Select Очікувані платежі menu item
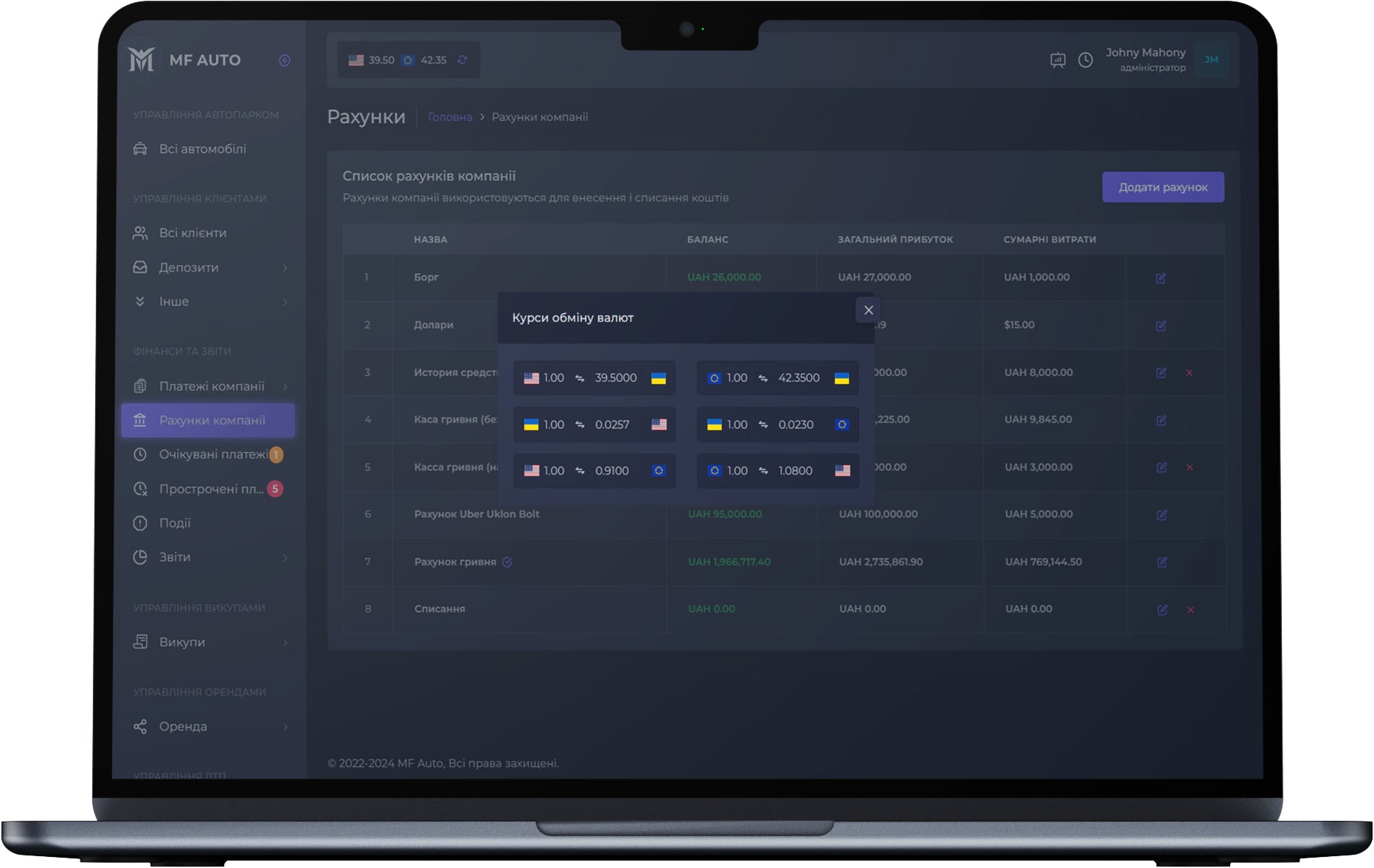Viewport: 1374px width, 868px height. [x=212, y=454]
